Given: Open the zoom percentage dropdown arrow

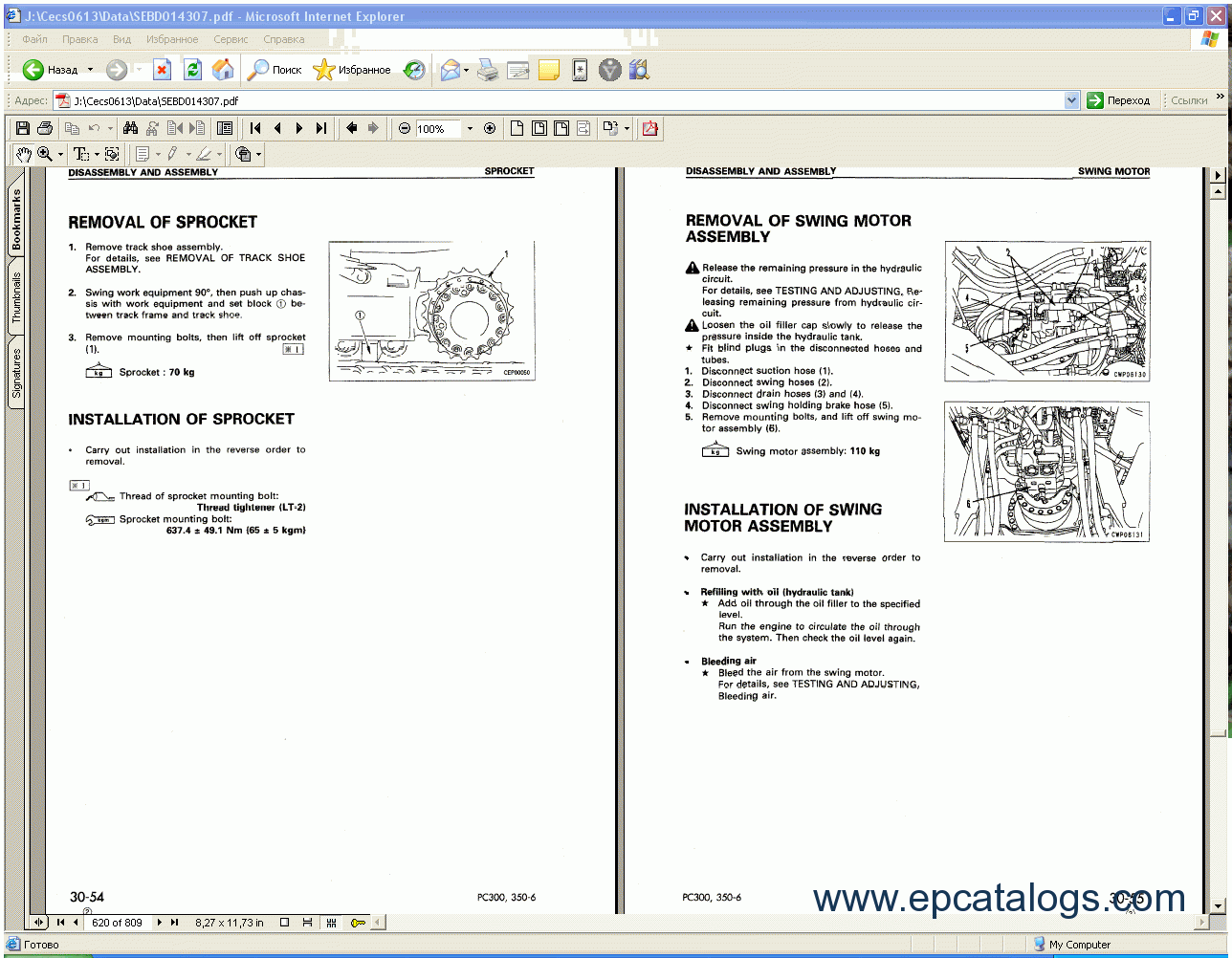Looking at the screenshot, I should (x=470, y=128).
